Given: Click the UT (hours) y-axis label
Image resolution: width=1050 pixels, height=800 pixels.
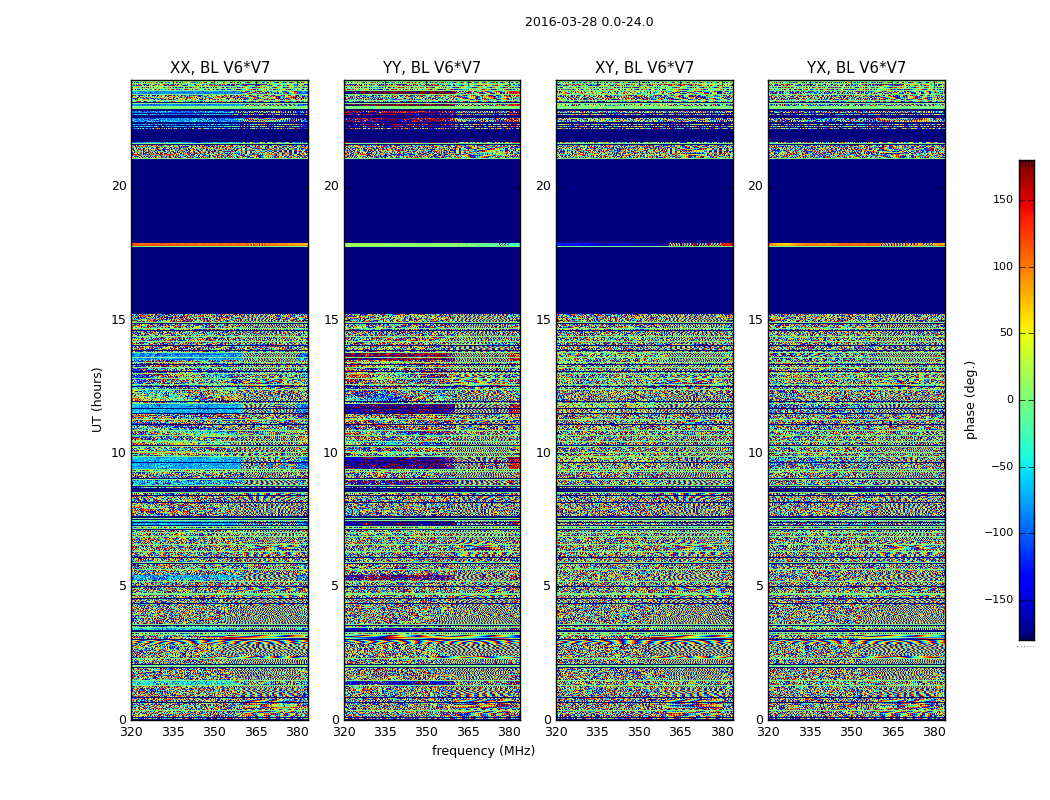Looking at the screenshot, I should click(x=97, y=399).
